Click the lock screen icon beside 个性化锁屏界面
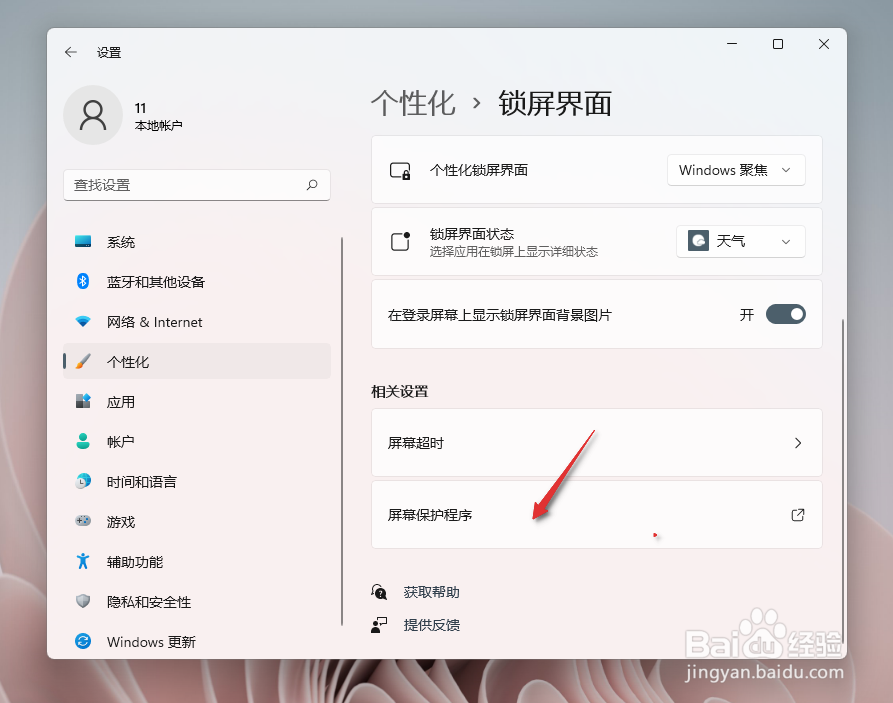This screenshot has height=703, width=893. [x=400, y=171]
